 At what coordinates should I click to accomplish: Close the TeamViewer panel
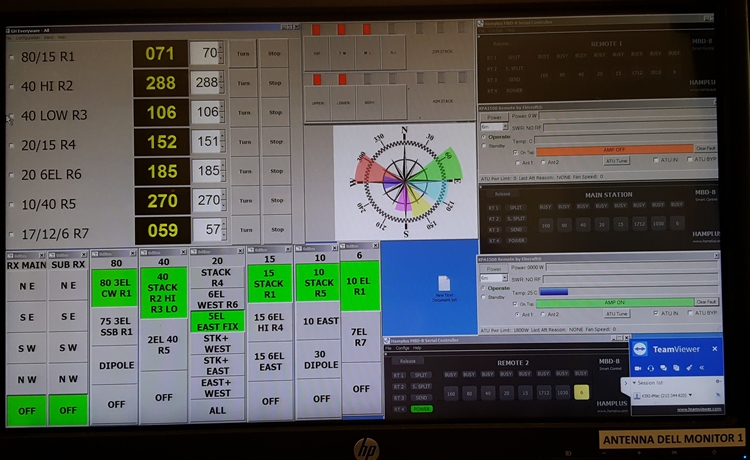point(715,349)
